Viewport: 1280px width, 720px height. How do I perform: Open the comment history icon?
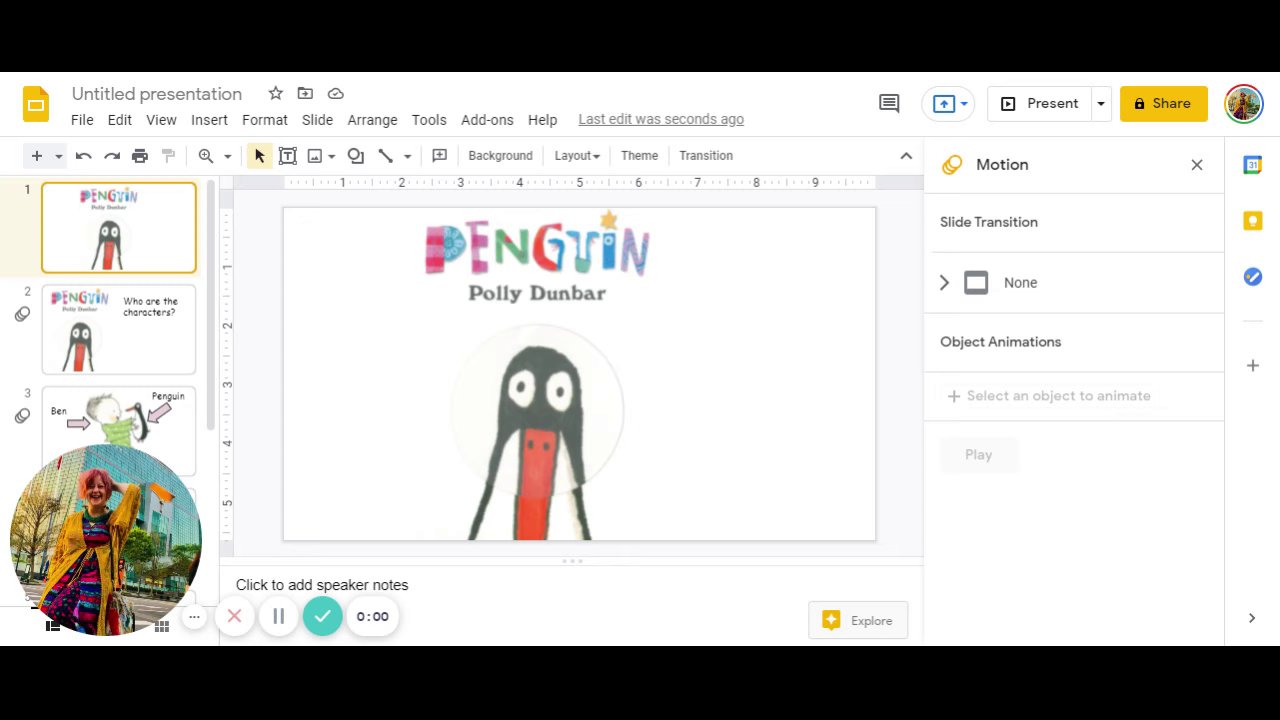click(889, 103)
